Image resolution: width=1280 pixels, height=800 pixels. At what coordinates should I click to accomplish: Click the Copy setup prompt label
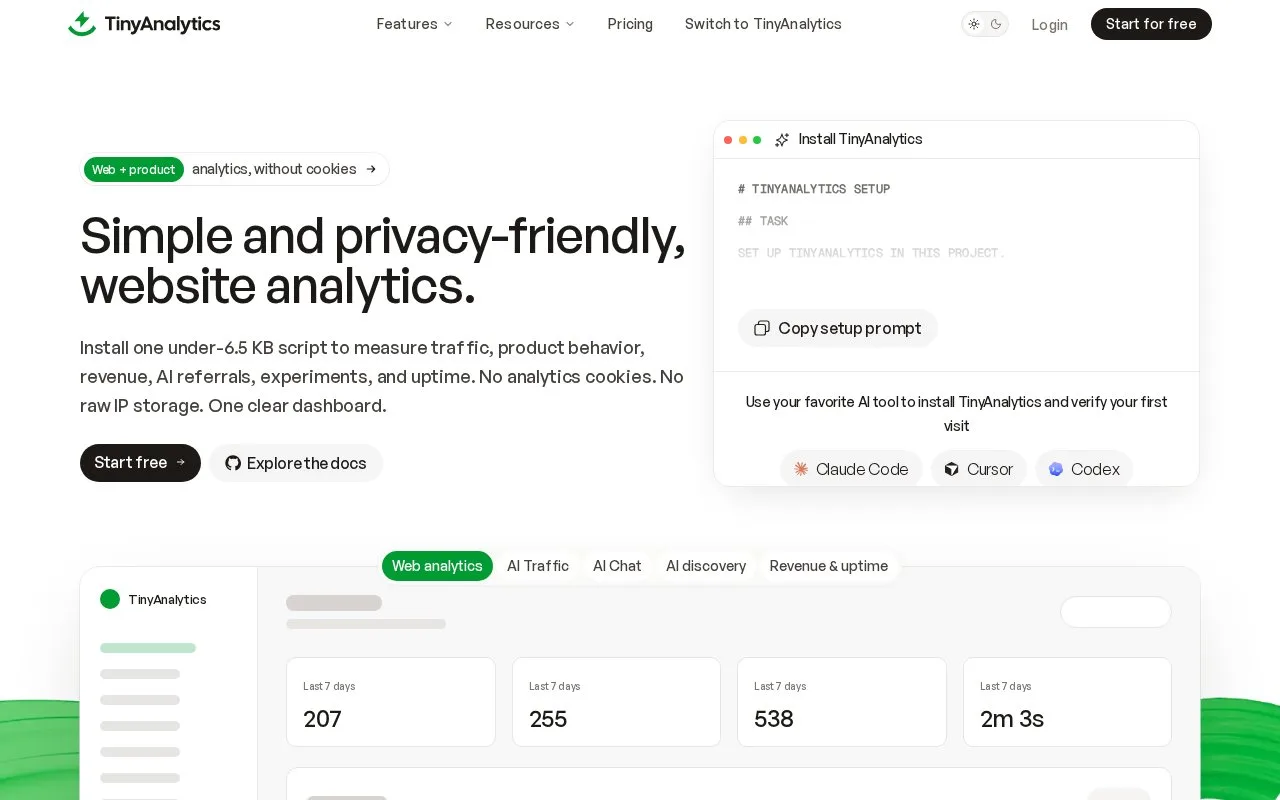click(x=850, y=328)
